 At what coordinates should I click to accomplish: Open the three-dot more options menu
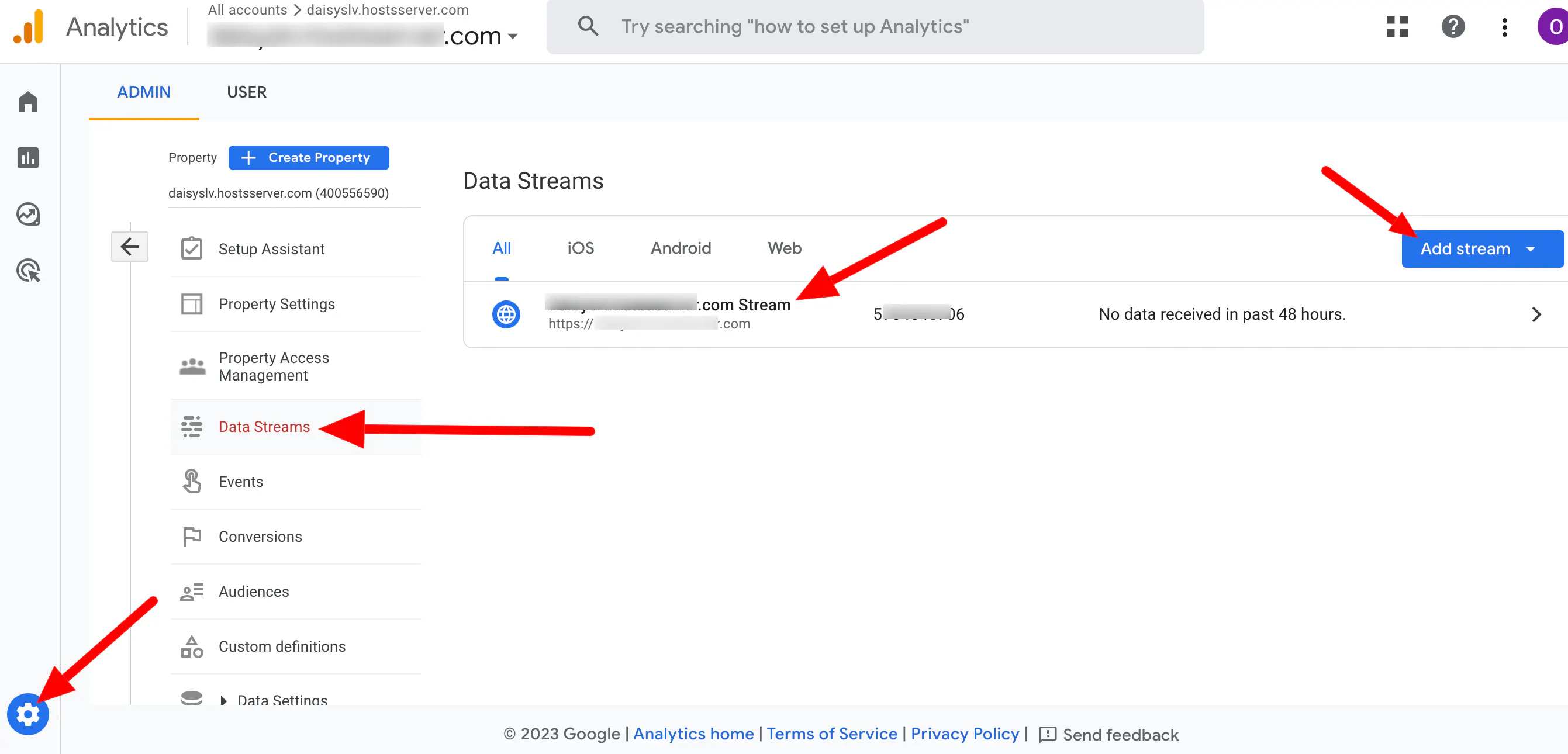(x=1504, y=27)
